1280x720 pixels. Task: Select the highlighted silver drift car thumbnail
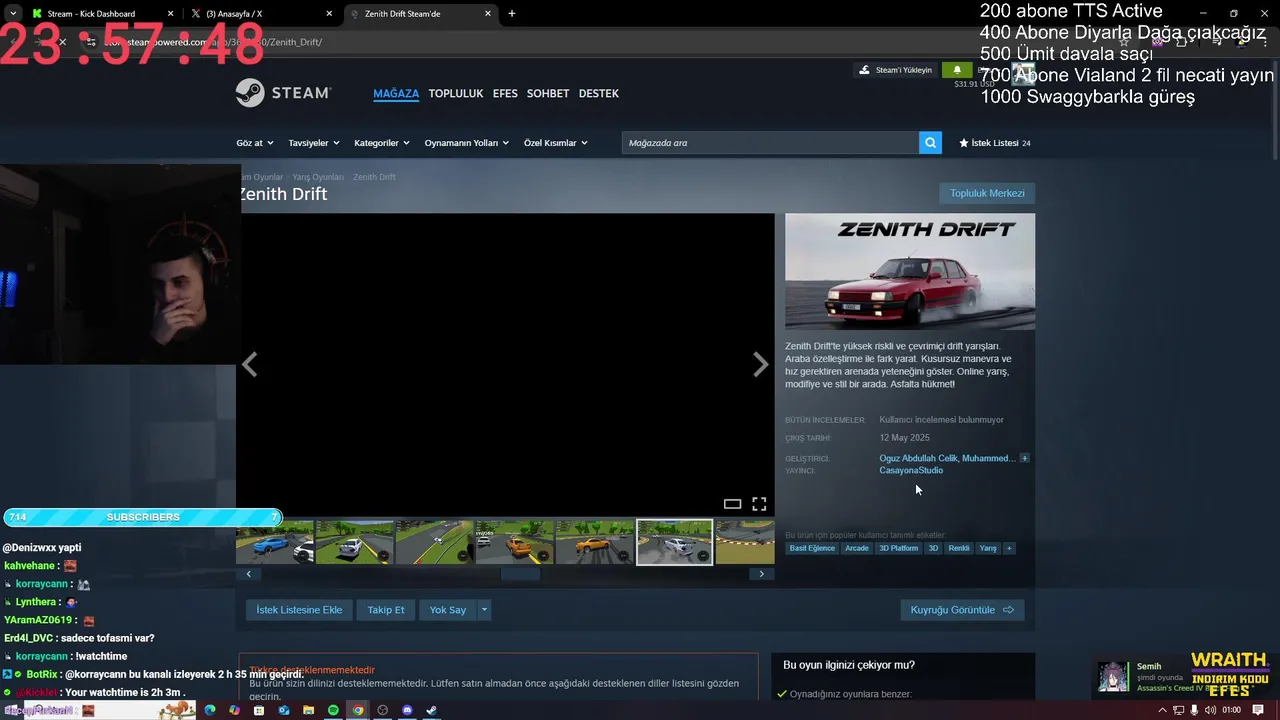pyautogui.click(x=675, y=542)
